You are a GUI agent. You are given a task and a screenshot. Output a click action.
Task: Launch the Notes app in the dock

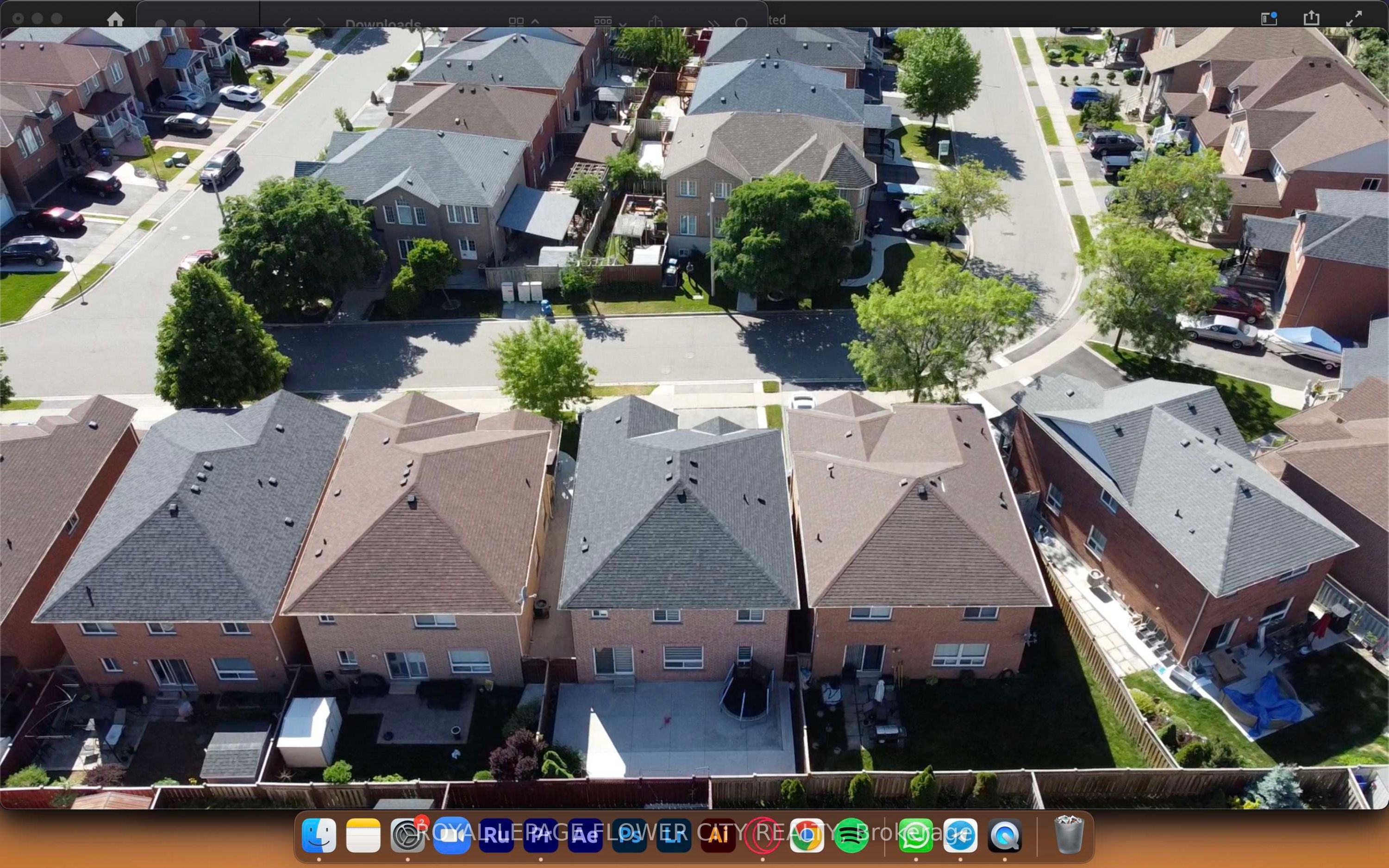(x=363, y=835)
